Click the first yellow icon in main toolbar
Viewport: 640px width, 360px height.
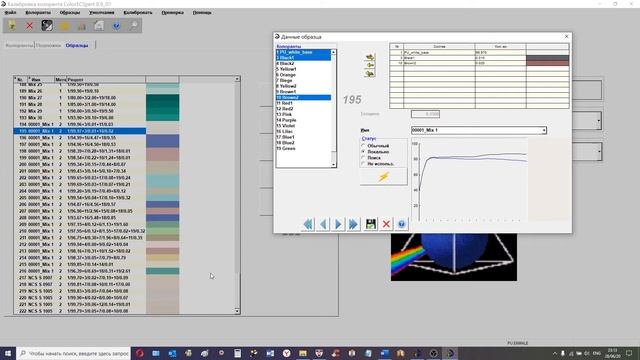coord(12,26)
